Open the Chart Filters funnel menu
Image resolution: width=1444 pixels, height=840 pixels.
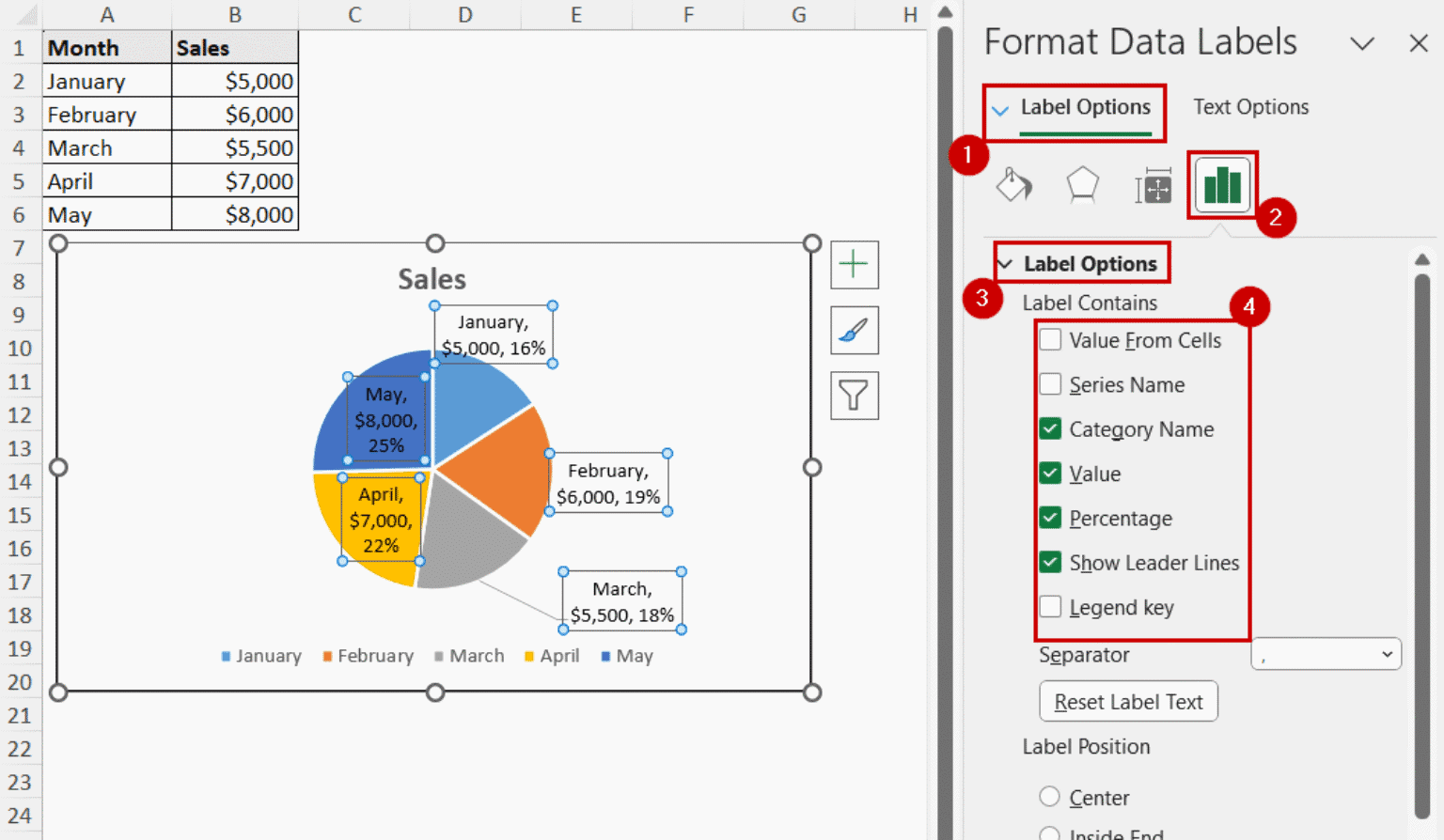click(854, 395)
